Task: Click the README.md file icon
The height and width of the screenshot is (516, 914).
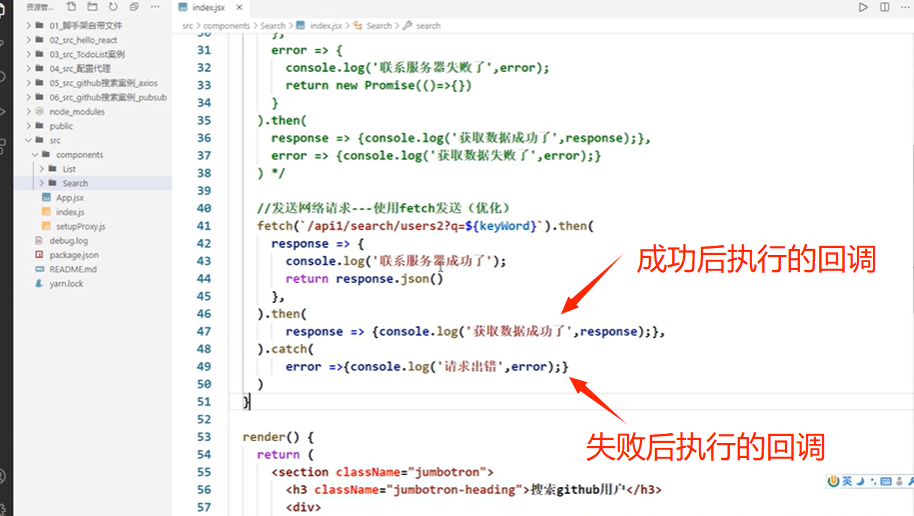Action: tap(39, 269)
